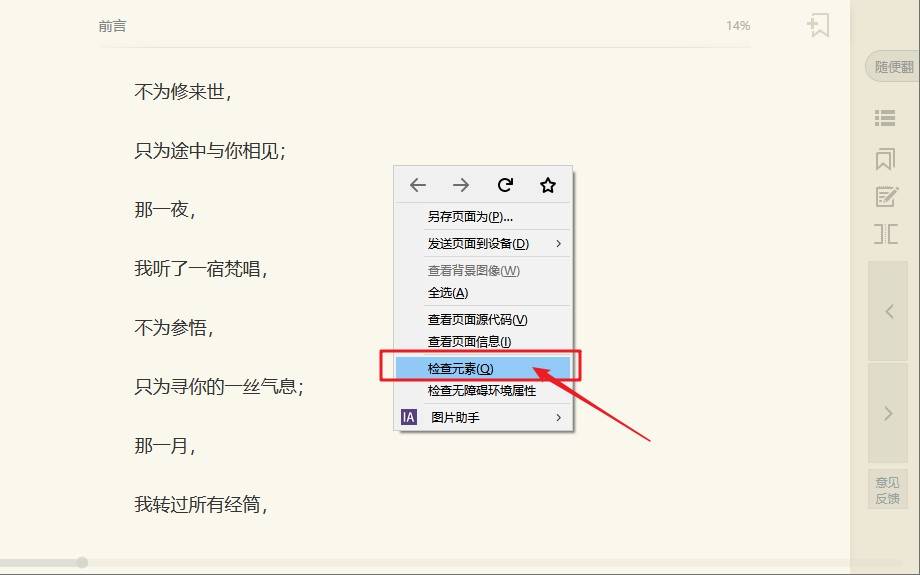Bookmark page with star icon
920x575 pixels.
pos(548,185)
